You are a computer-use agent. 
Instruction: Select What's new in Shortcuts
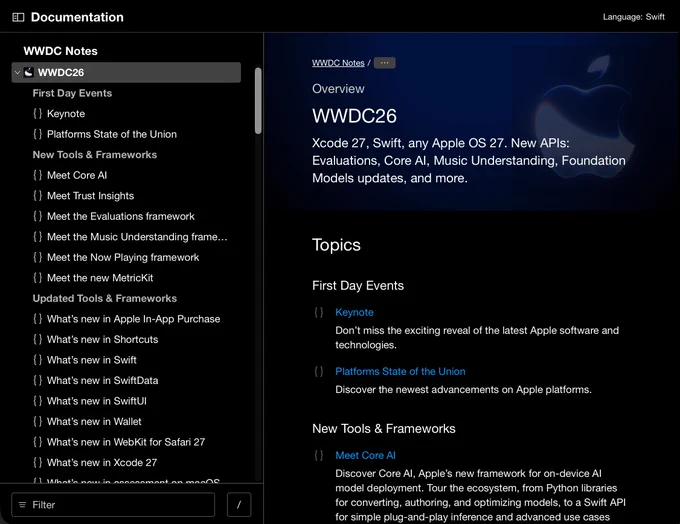click(102, 339)
